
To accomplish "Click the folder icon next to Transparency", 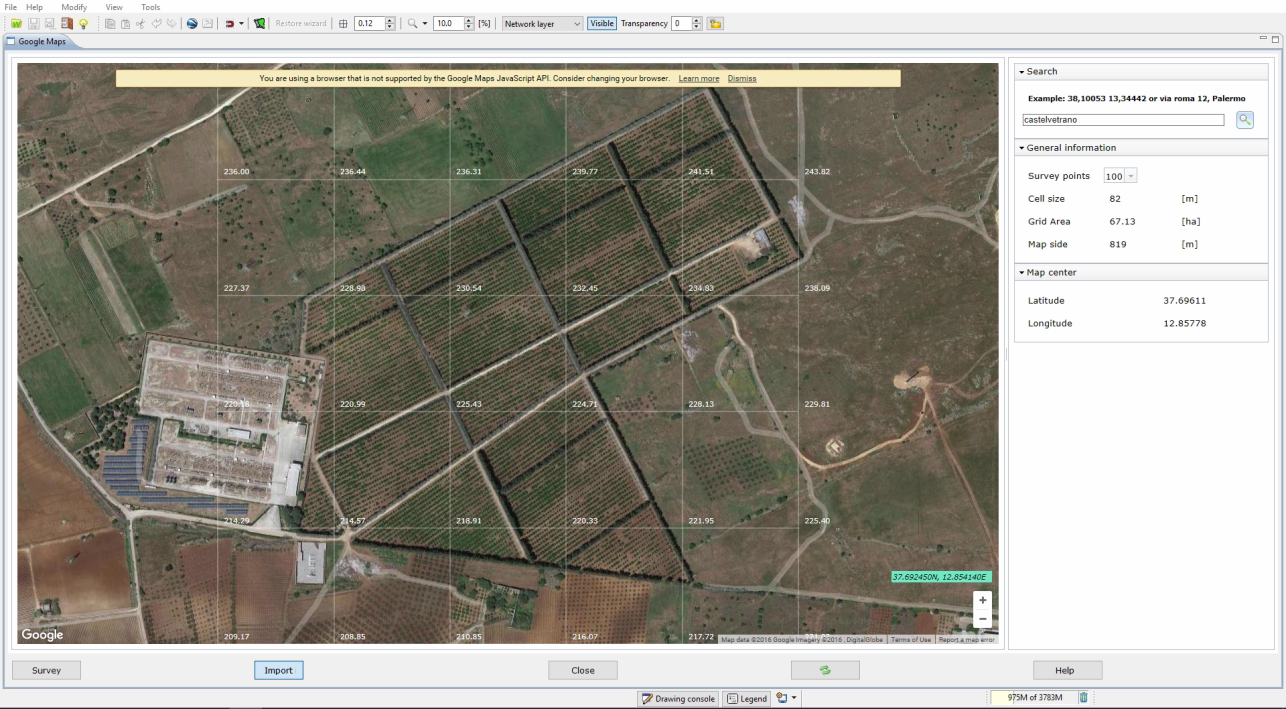I will (715, 23).
